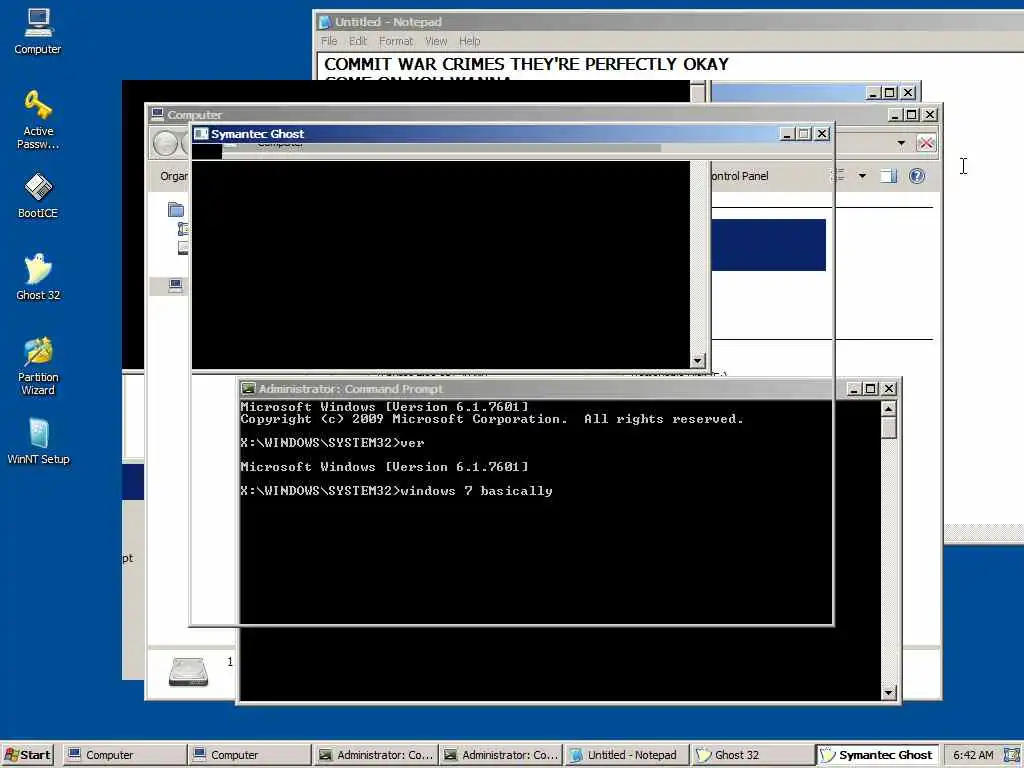This screenshot has width=1024, height=768.
Task: Click Command Prompt scrollbar down arrow
Action: point(888,692)
